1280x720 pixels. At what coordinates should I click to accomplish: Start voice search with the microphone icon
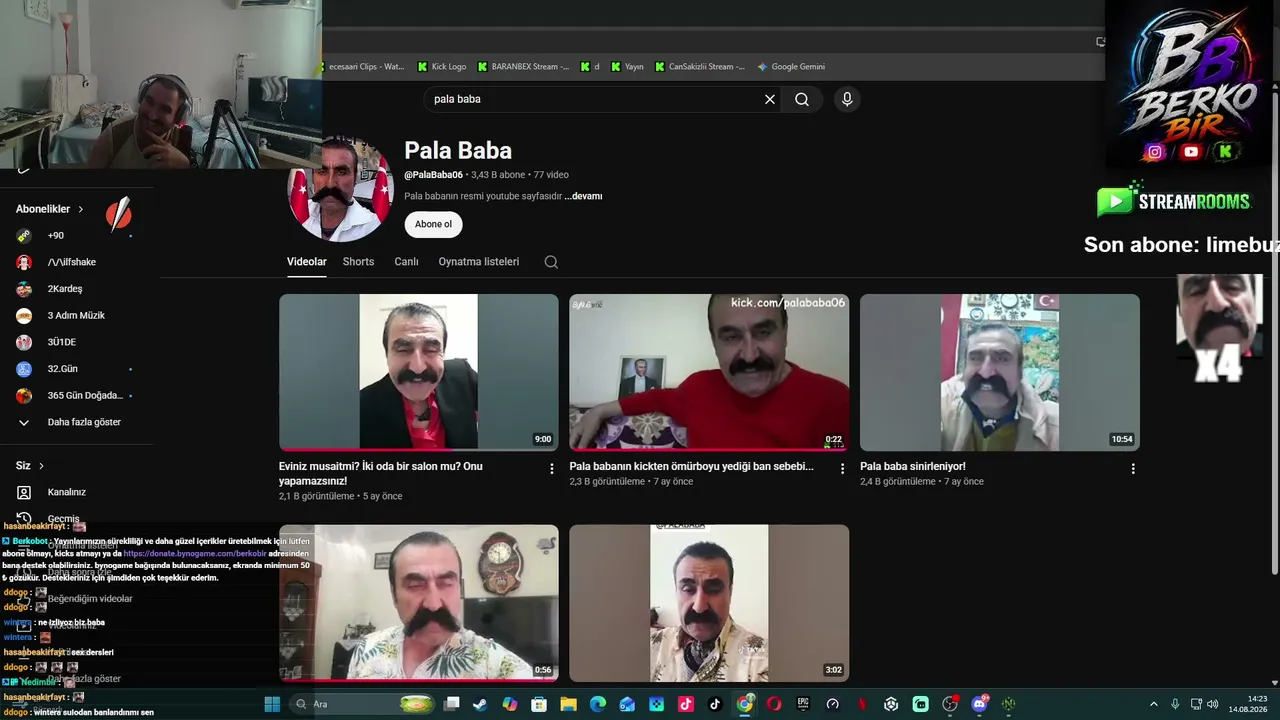(x=847, y=99)
